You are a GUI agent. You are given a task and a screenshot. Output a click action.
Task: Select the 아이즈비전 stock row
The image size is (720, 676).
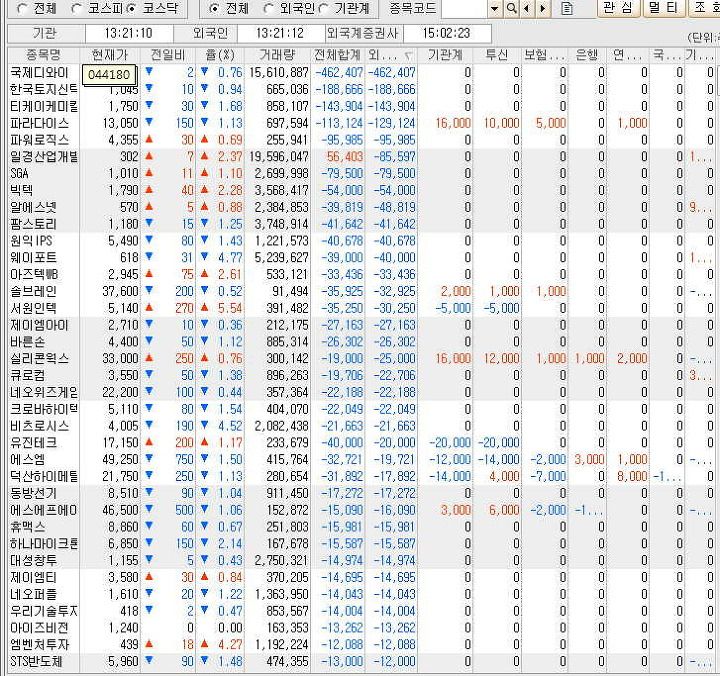(360, 628)
